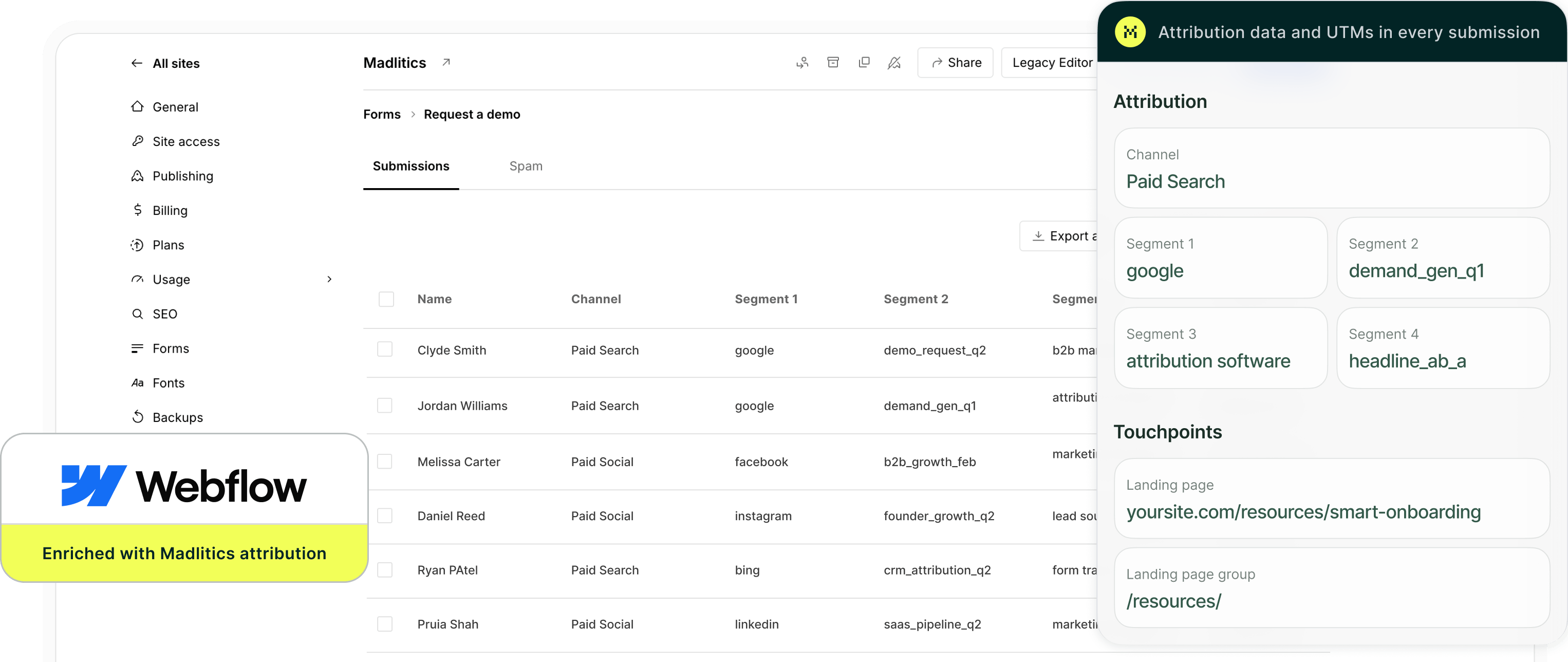The width and height of the screenshot is (1568, 662).
Task: Check the box beside Melissa Carter
Action: coord(385,462)
